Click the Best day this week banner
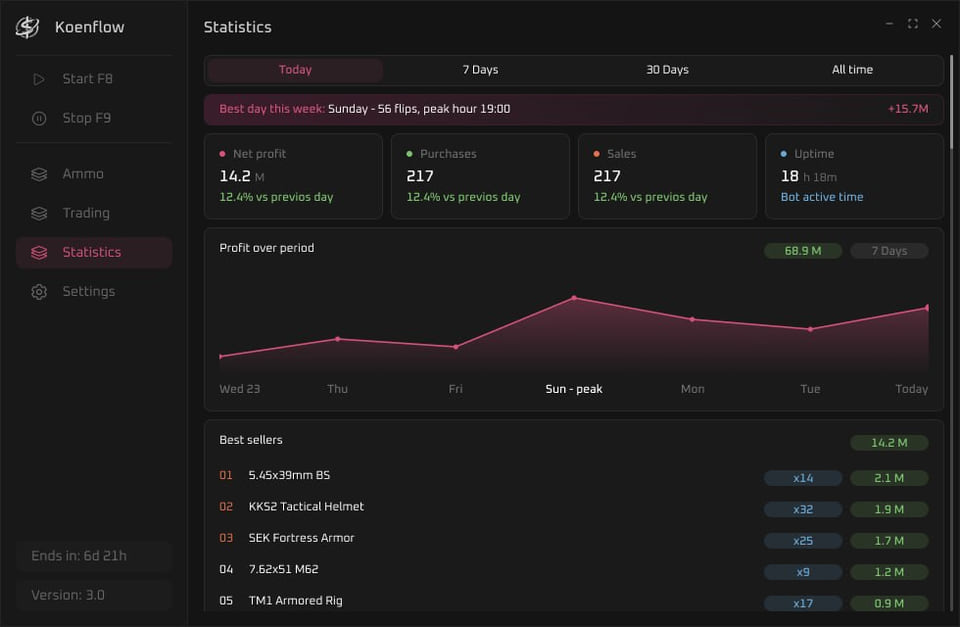 point(574,109)
